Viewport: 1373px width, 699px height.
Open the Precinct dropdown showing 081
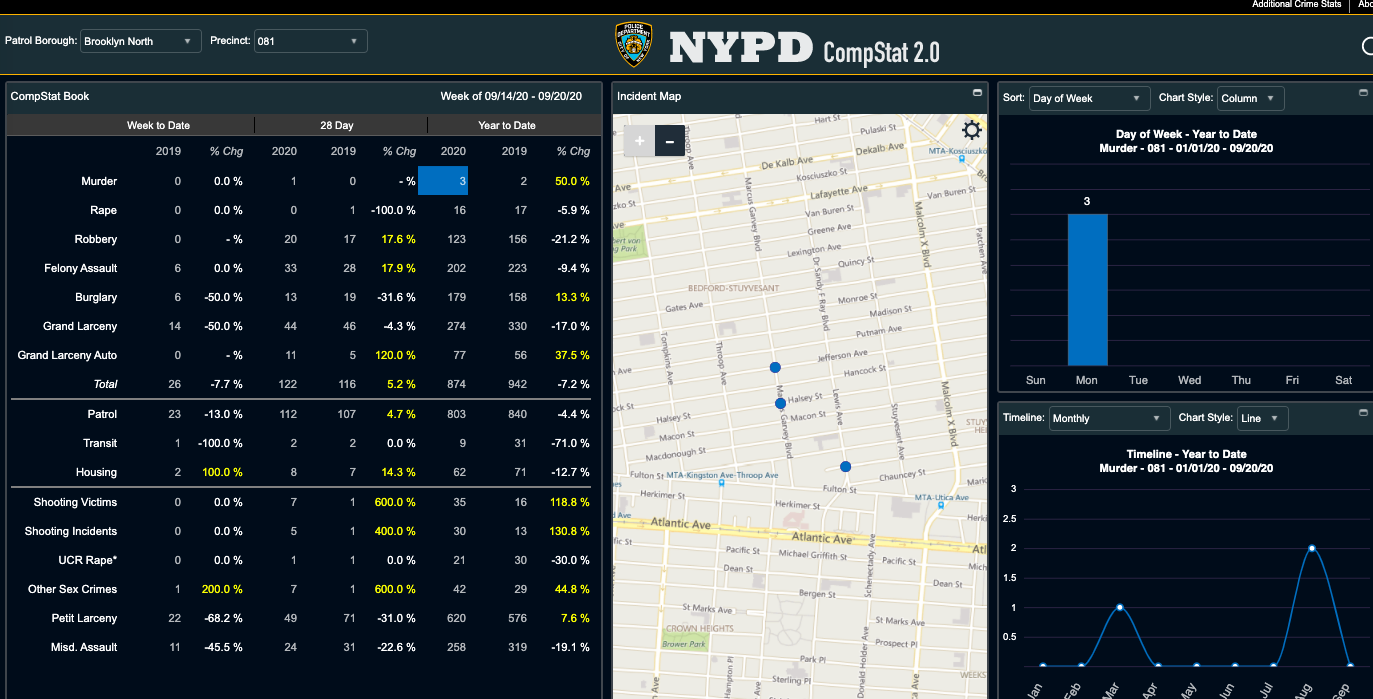tap(310, 41)
